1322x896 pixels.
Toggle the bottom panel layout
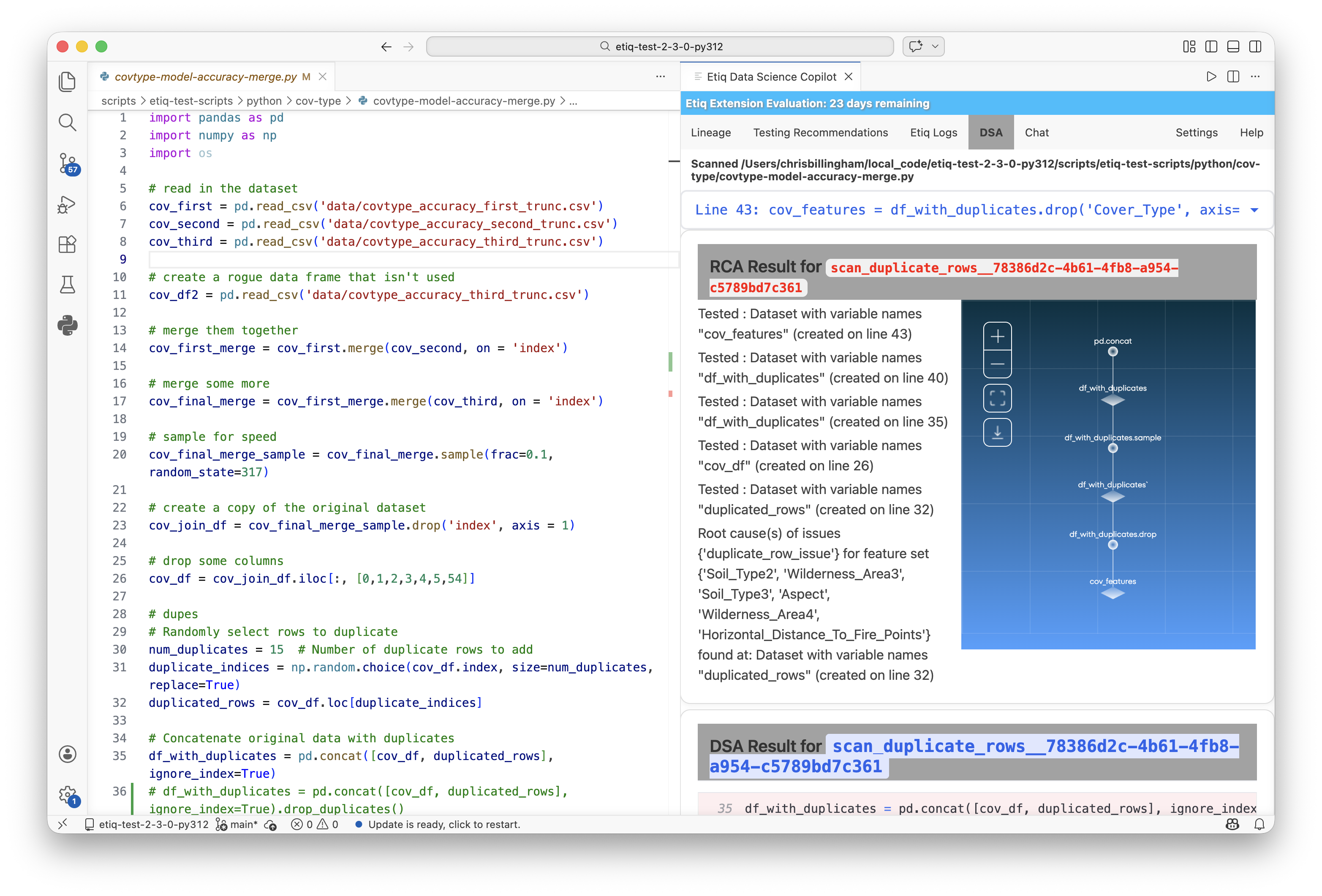pyautogui.click(x=1233, y=46)
